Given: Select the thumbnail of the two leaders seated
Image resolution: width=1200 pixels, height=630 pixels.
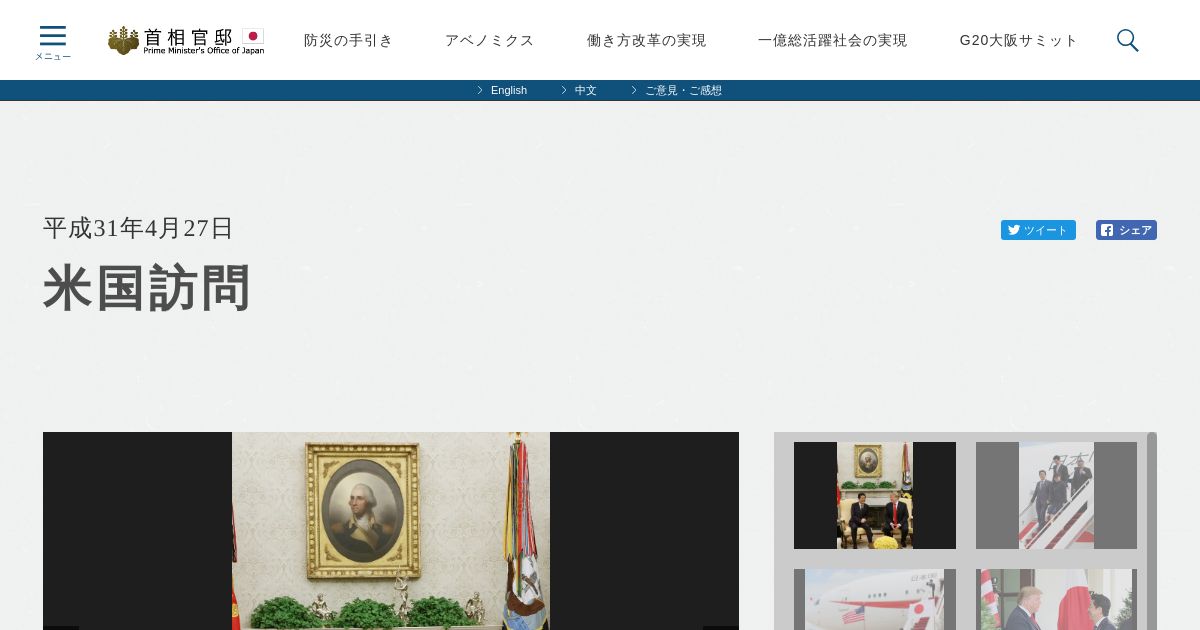Looking at the screenshot, I should tap(875, 495).
